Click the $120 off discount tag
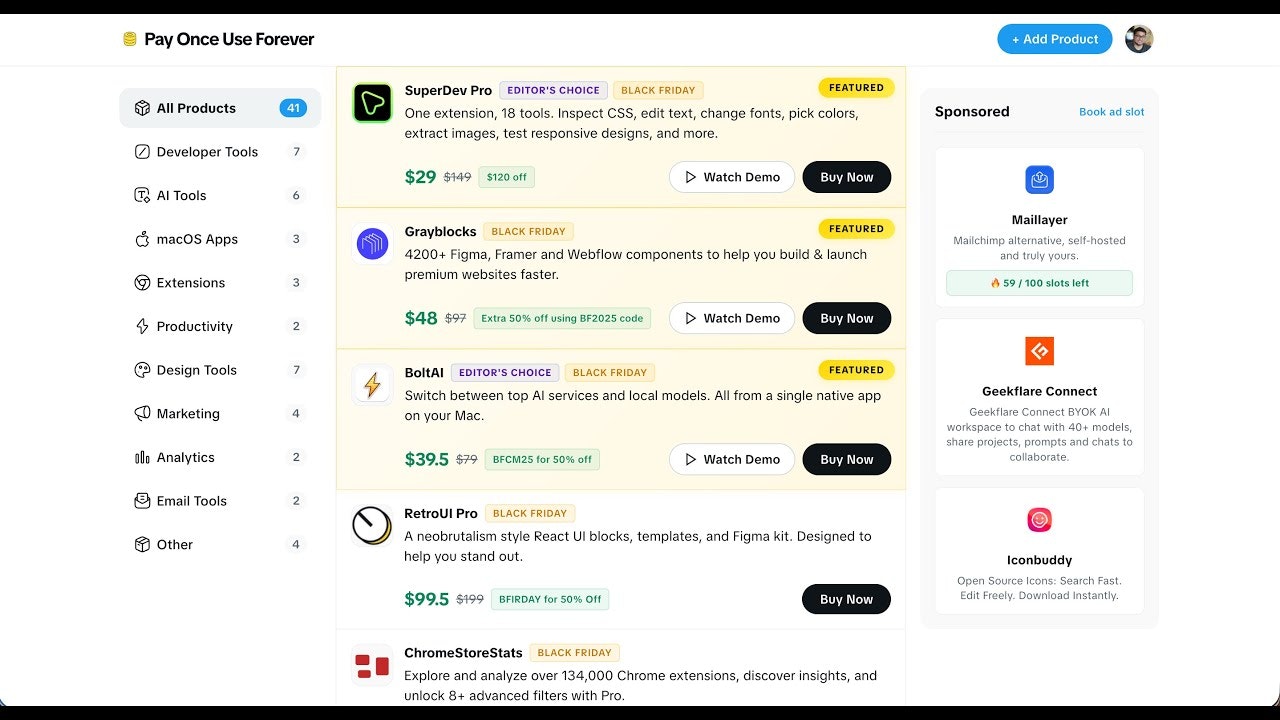This screenshot has height=720, width=1280. click(506, 177)
